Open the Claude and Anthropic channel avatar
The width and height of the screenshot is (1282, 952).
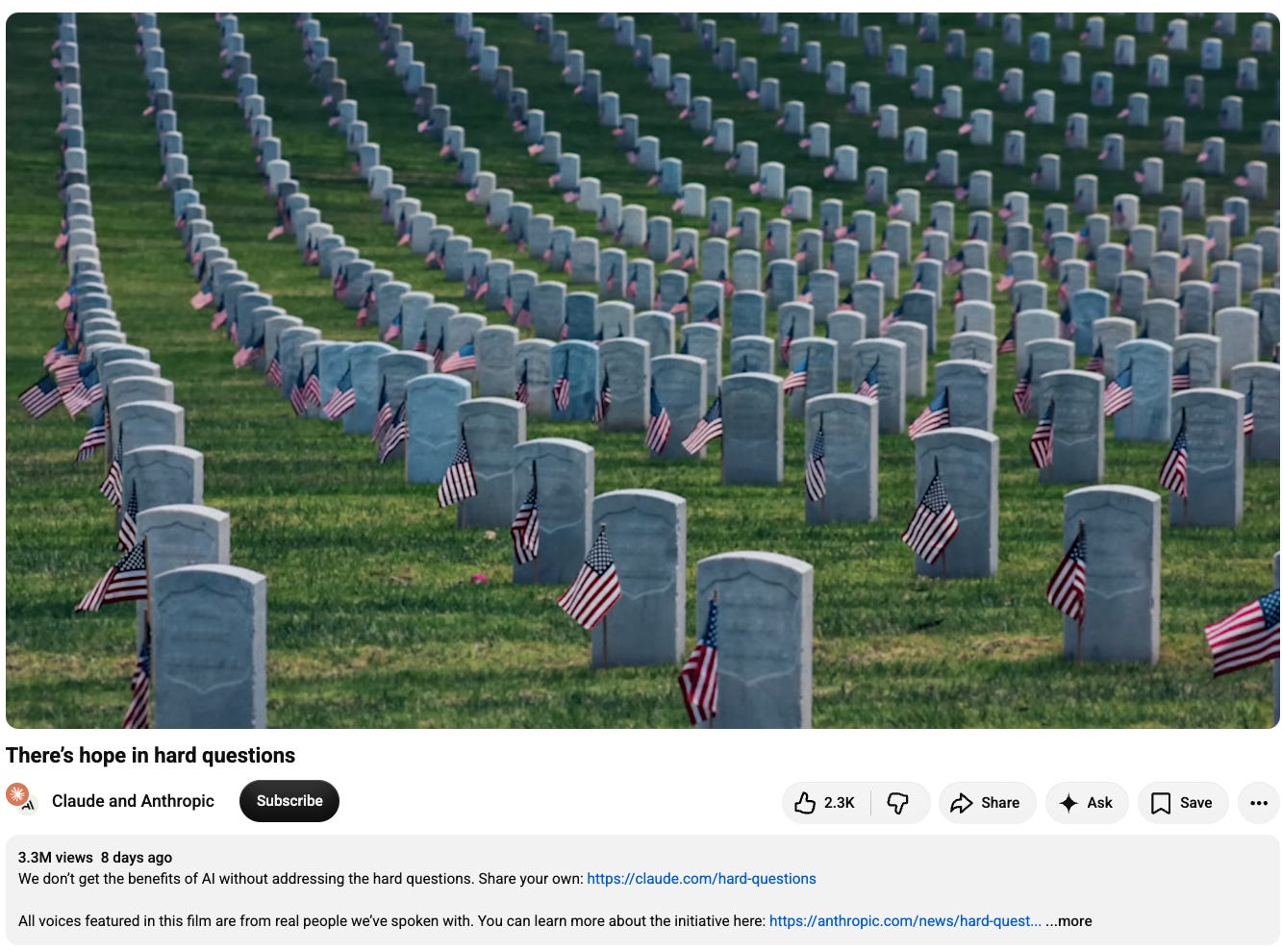21,798
